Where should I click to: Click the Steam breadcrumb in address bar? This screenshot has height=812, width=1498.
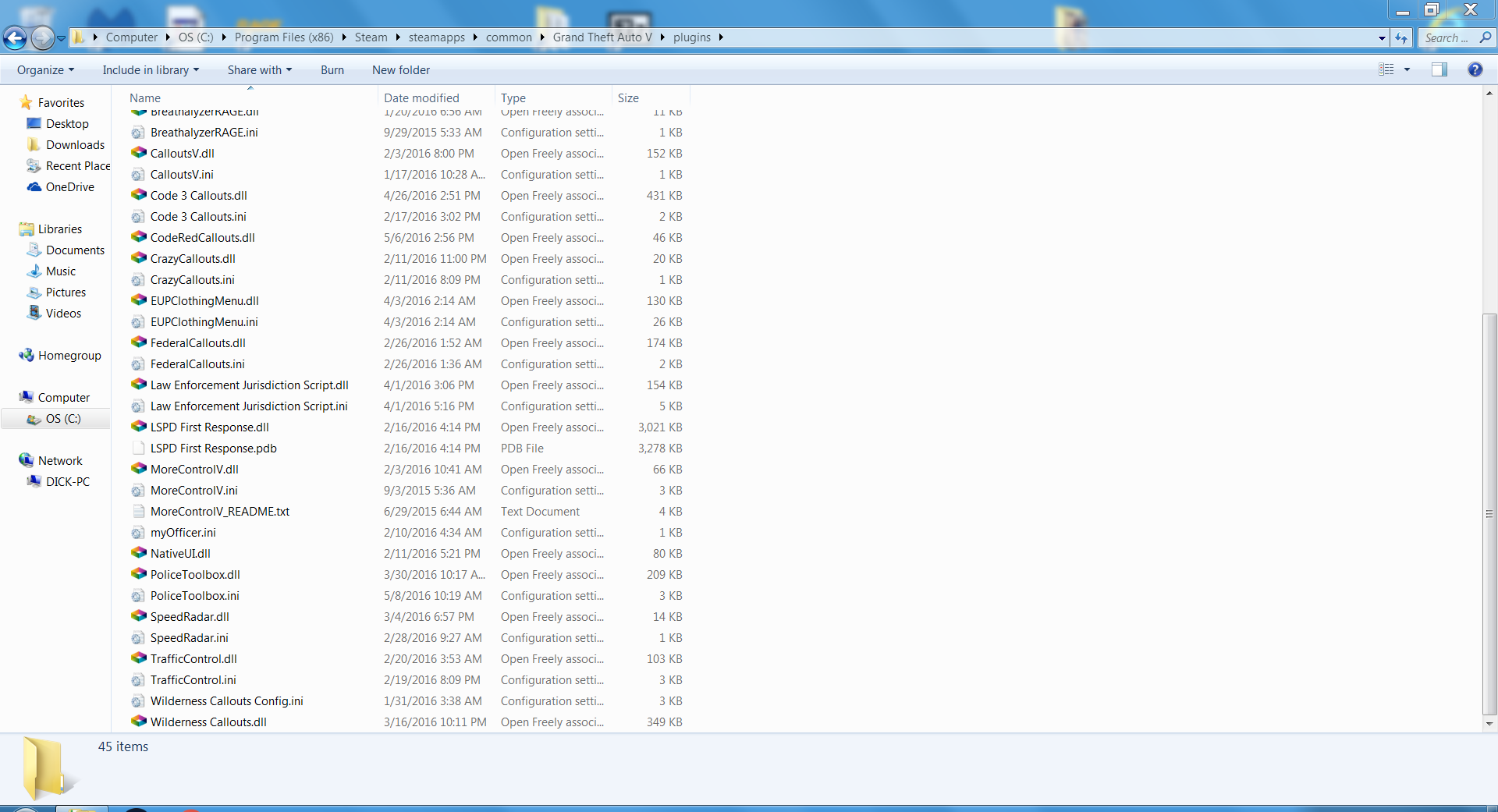pyautogui.click(x=371, y=37)
